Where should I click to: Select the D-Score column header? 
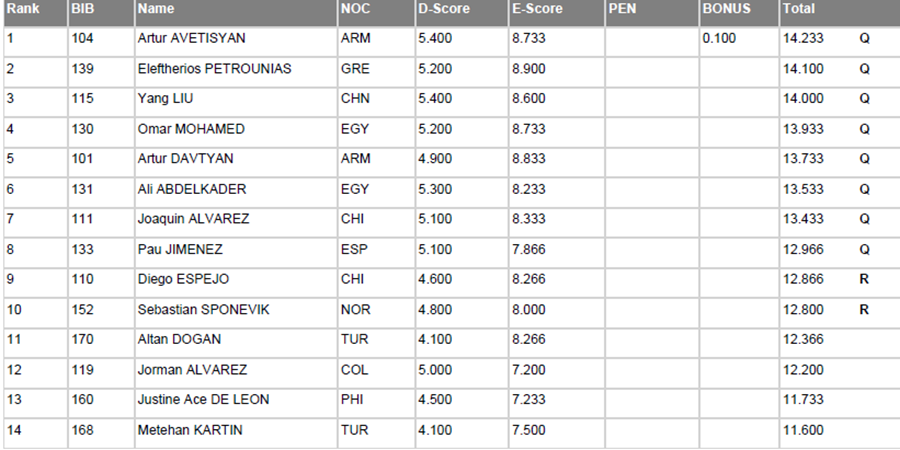(x=443, y=9)
